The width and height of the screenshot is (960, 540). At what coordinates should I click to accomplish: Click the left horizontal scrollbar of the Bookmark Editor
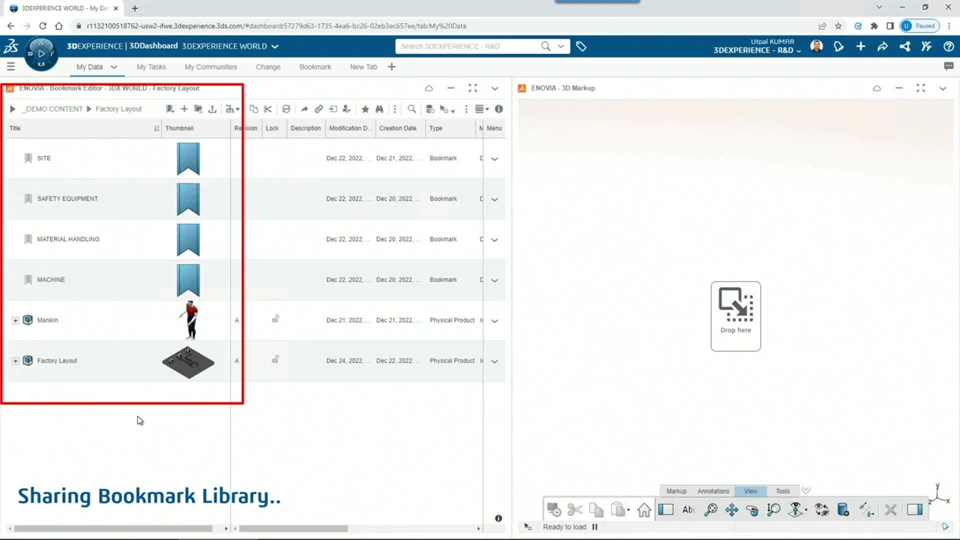(114, 528)
